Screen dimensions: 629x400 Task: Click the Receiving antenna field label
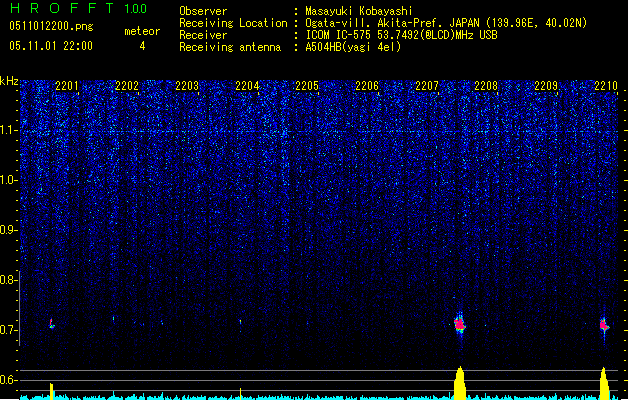230,47
